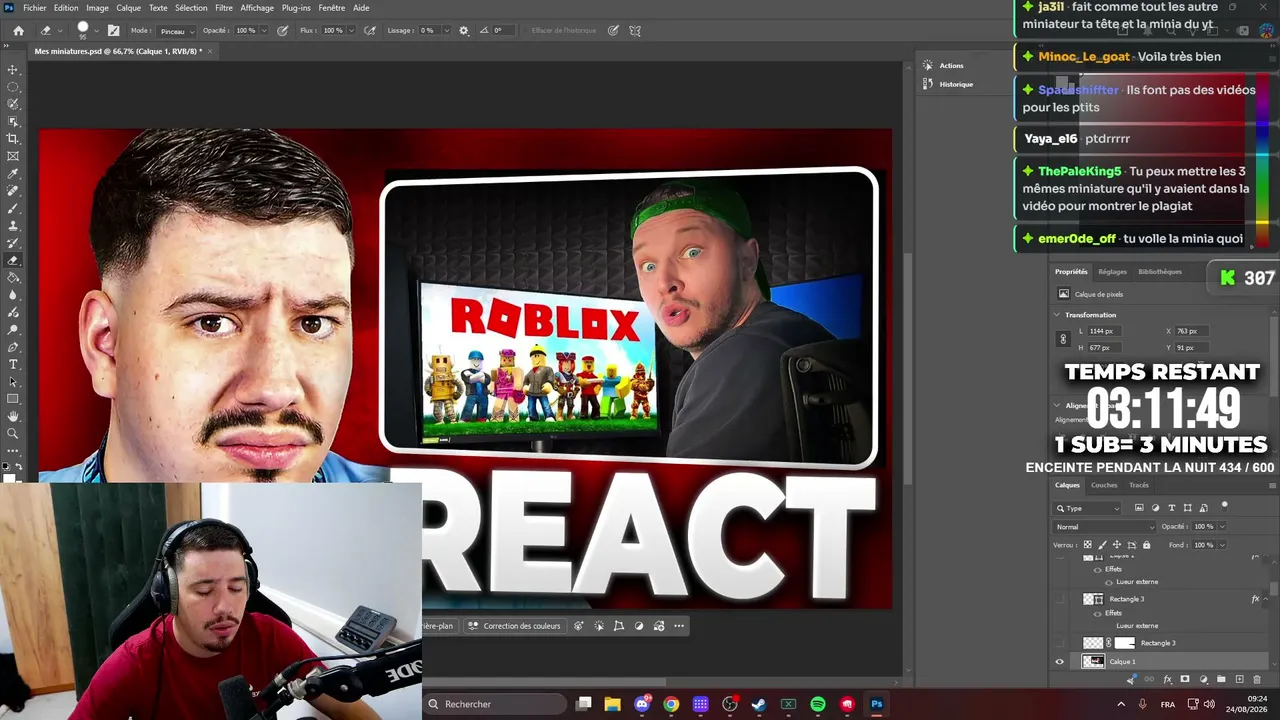This screenshot has height=720, width=1280.
Task: Show the Rectangle 3 layer with effects
Action: pyautogui.click(x=1060, y=599)
